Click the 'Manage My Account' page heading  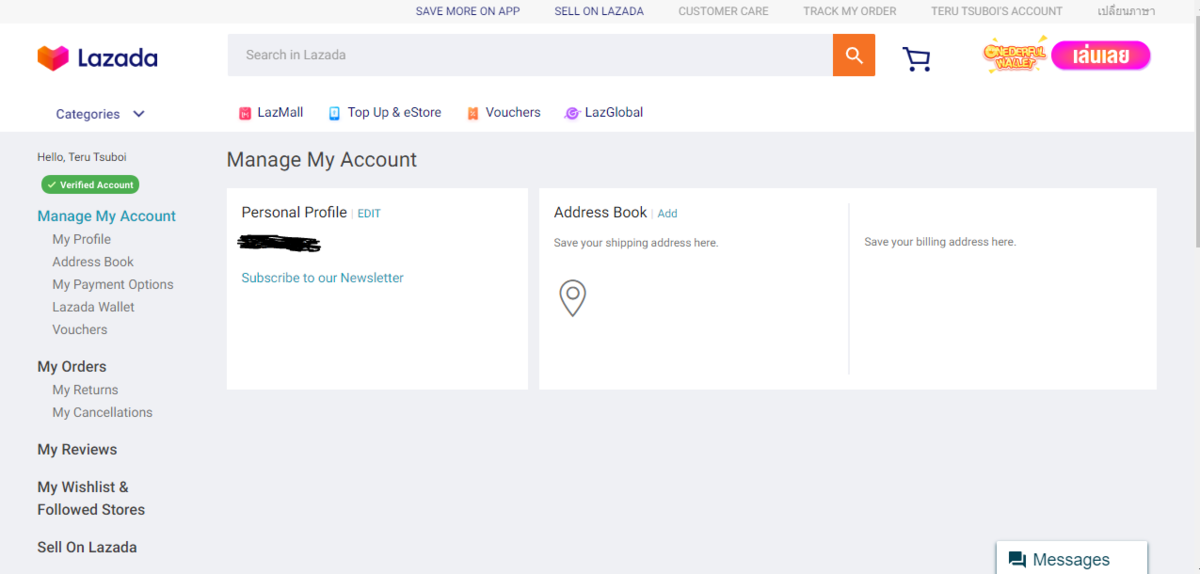[322, 160]
